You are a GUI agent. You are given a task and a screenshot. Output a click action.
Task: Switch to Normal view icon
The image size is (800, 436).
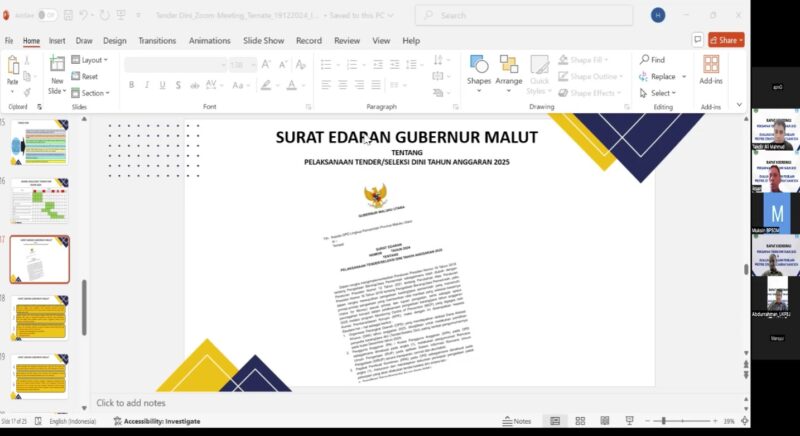(x=555, y=421)
